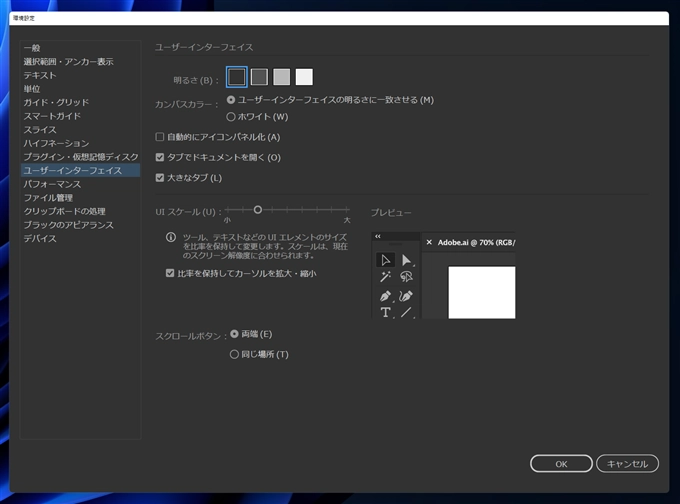680x504 pixels.
Task: Select ユーザーインターフェイスの明るさに一致させる radio
Action: pyautogui.click(x=330, y=100)
